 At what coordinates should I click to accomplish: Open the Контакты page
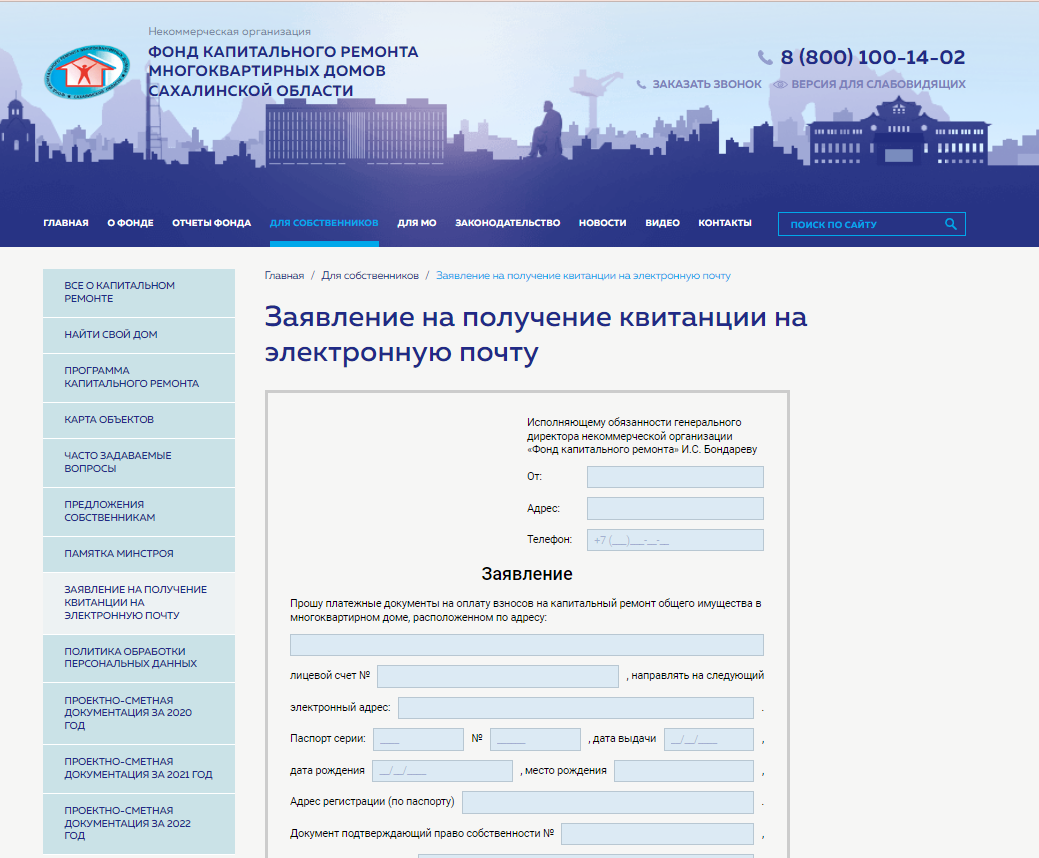pos(724,223)
